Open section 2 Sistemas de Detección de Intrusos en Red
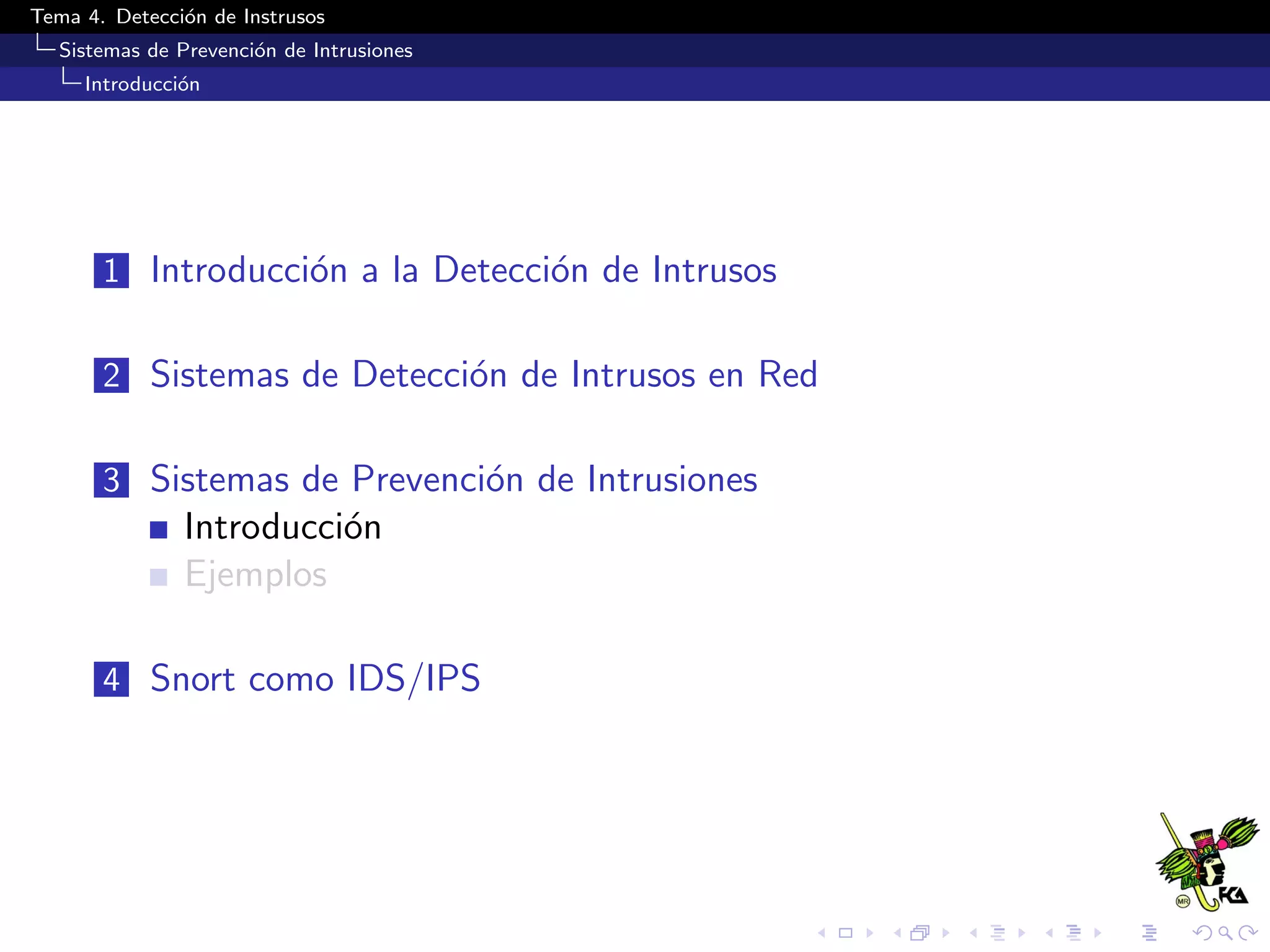The width and height of the screenshot is (1270, 952). [x=484, y=375]
